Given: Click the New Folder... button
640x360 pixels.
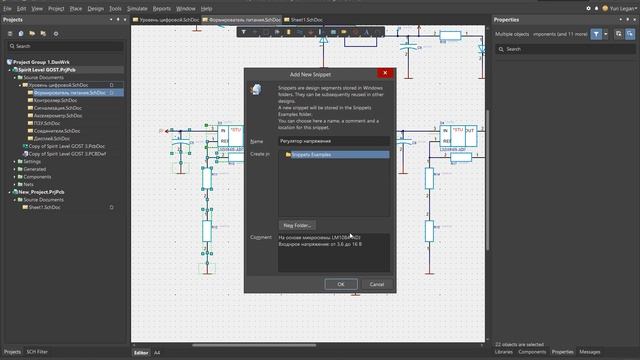Looking at the screenshot, I should [x=297, y=225].
